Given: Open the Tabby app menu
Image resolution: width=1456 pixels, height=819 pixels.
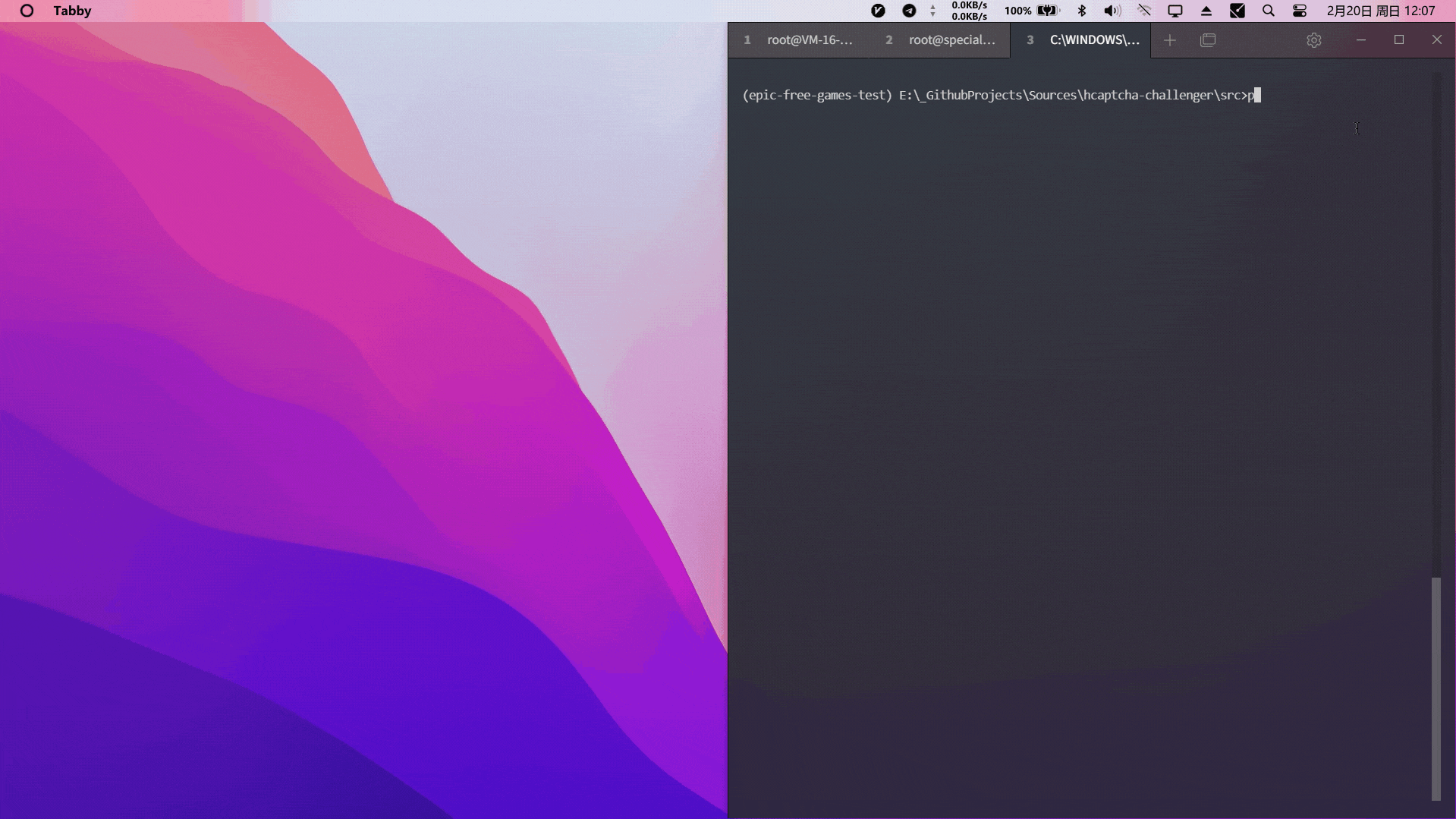Looking at the screenshot, I should [x=72, y=11].
